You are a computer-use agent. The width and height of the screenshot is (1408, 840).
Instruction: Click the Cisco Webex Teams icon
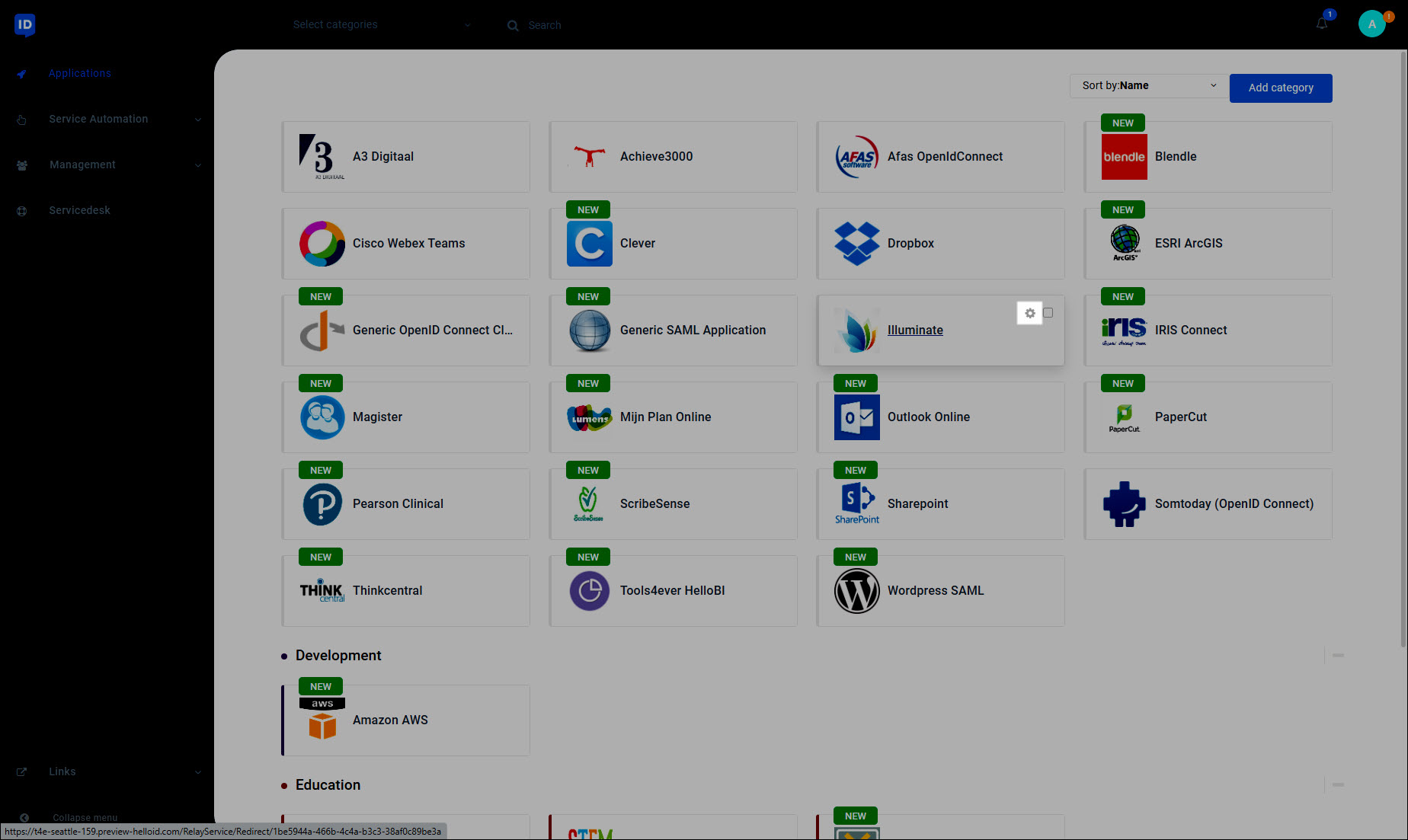(x=322, y=244)
